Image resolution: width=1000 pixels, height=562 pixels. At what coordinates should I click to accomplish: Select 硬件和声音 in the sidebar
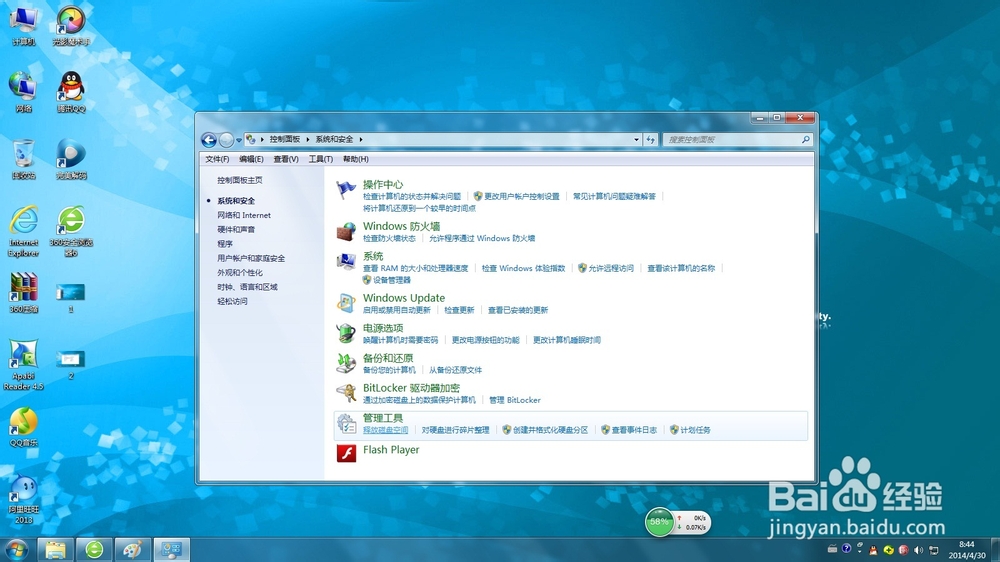[236, 229]
